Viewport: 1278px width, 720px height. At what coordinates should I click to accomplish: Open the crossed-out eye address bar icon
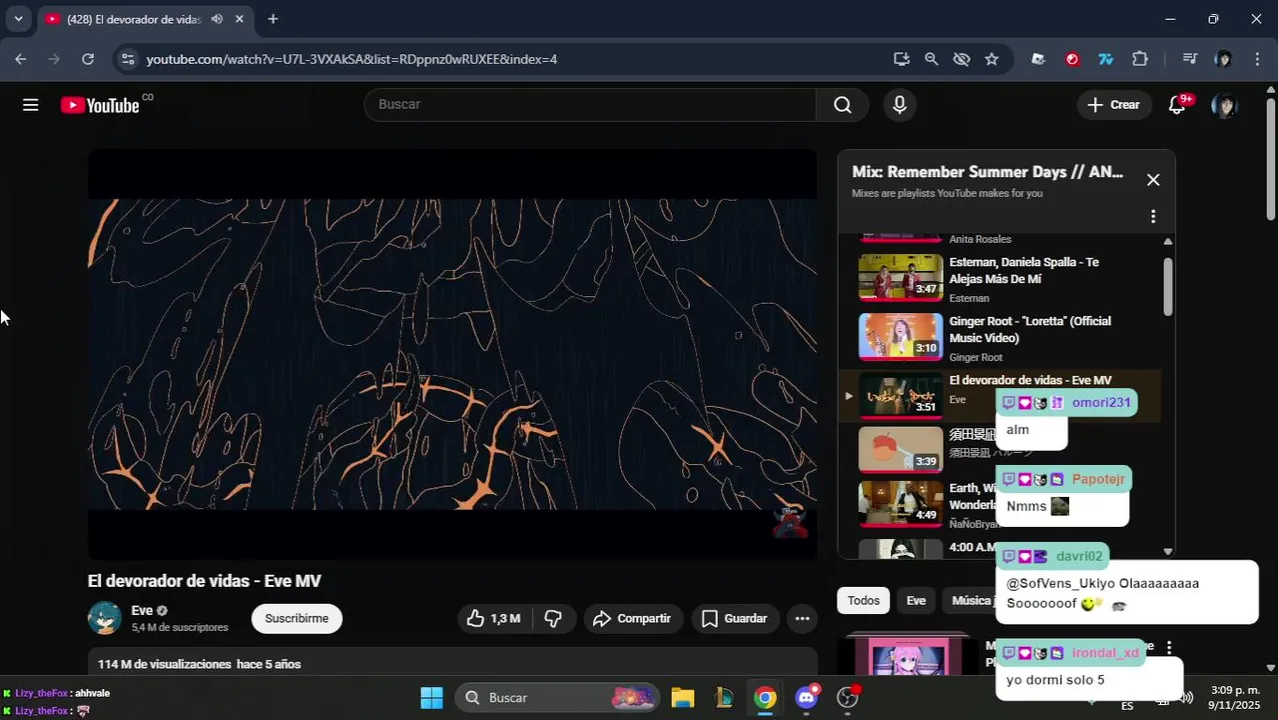pos(961,59)
